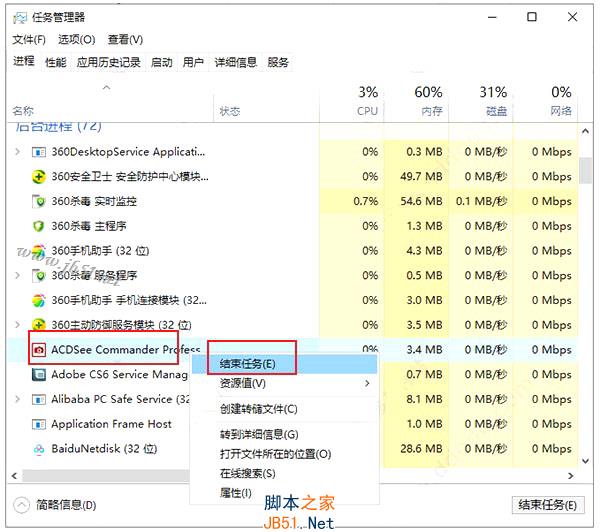Open the 文件(F) menu
Viewport: 600px width, 532px height.
[29, 39]
